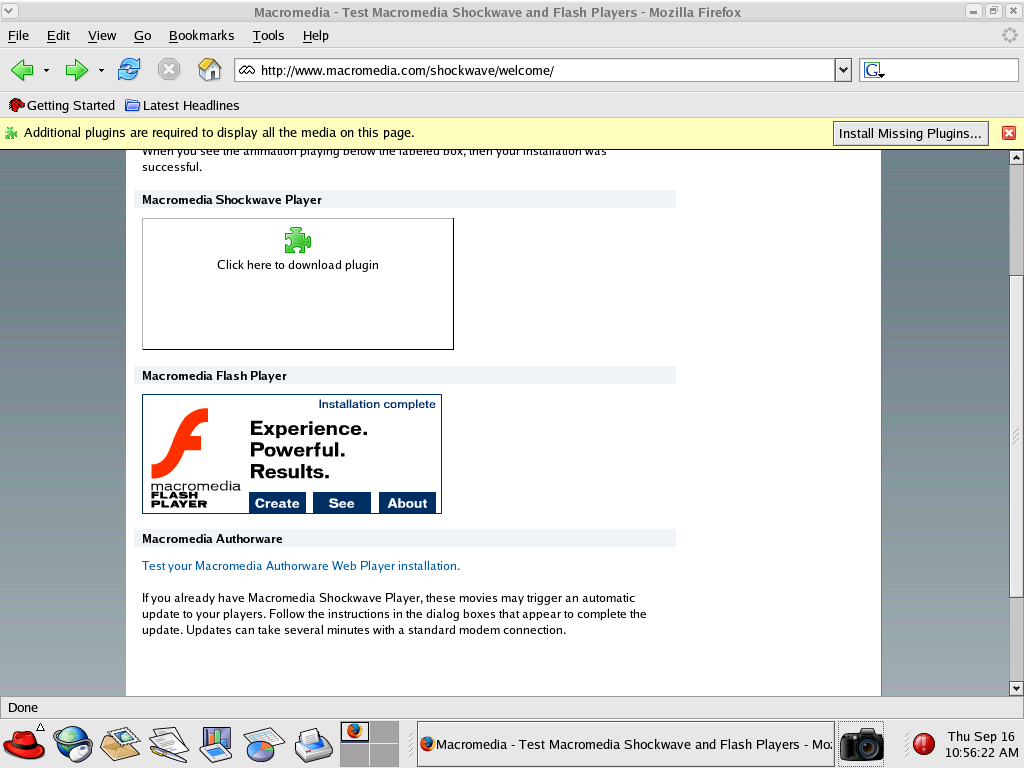
Task: Open the File menu
Action: tap(18, 36)
